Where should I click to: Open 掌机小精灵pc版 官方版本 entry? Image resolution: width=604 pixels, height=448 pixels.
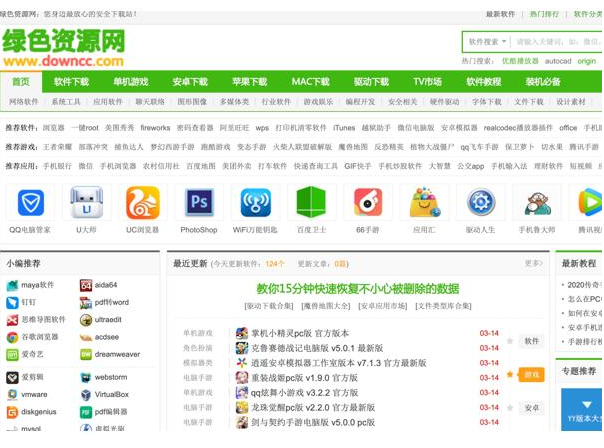point(300,333)
